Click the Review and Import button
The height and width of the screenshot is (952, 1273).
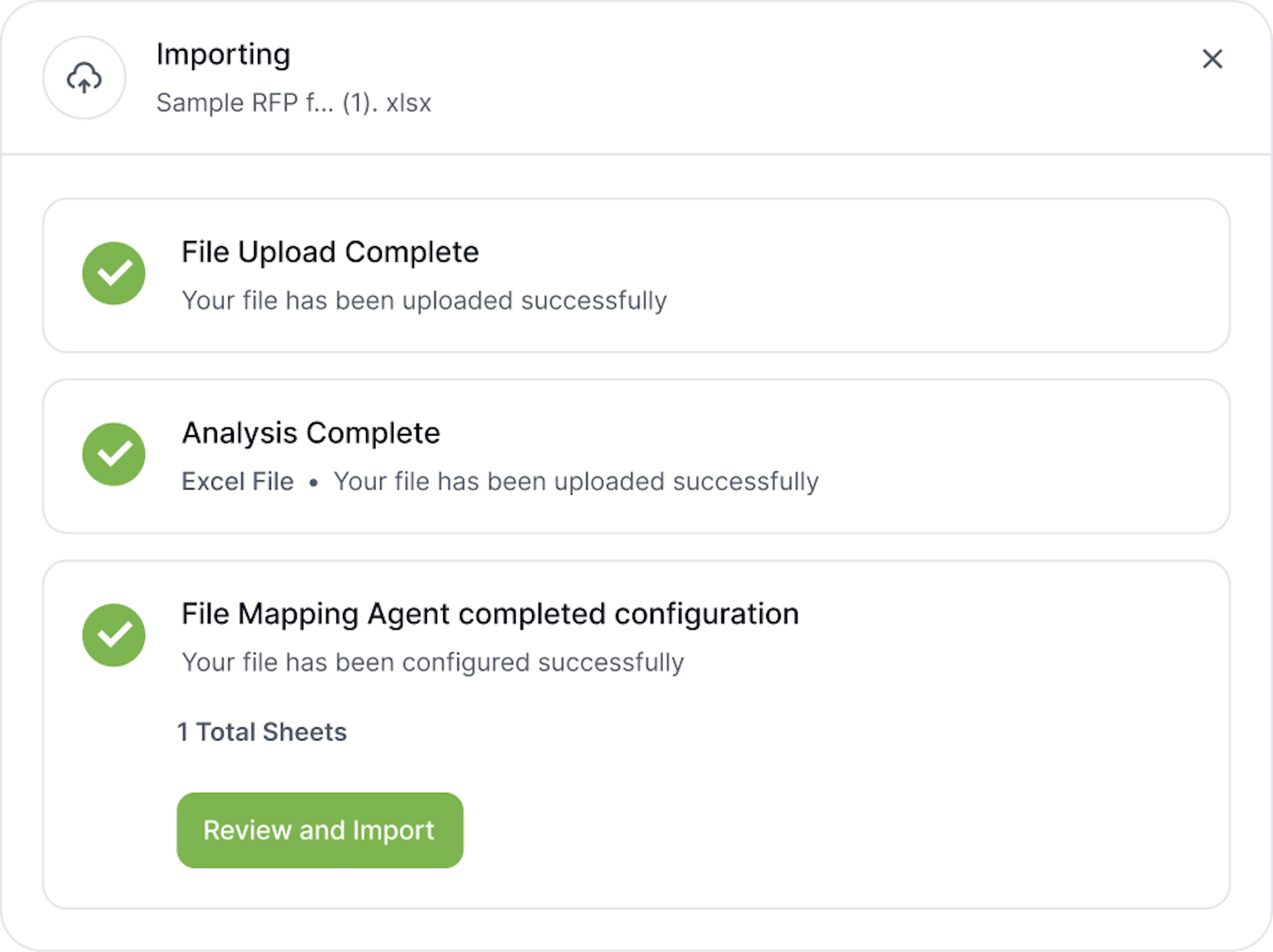click(320, 830)
